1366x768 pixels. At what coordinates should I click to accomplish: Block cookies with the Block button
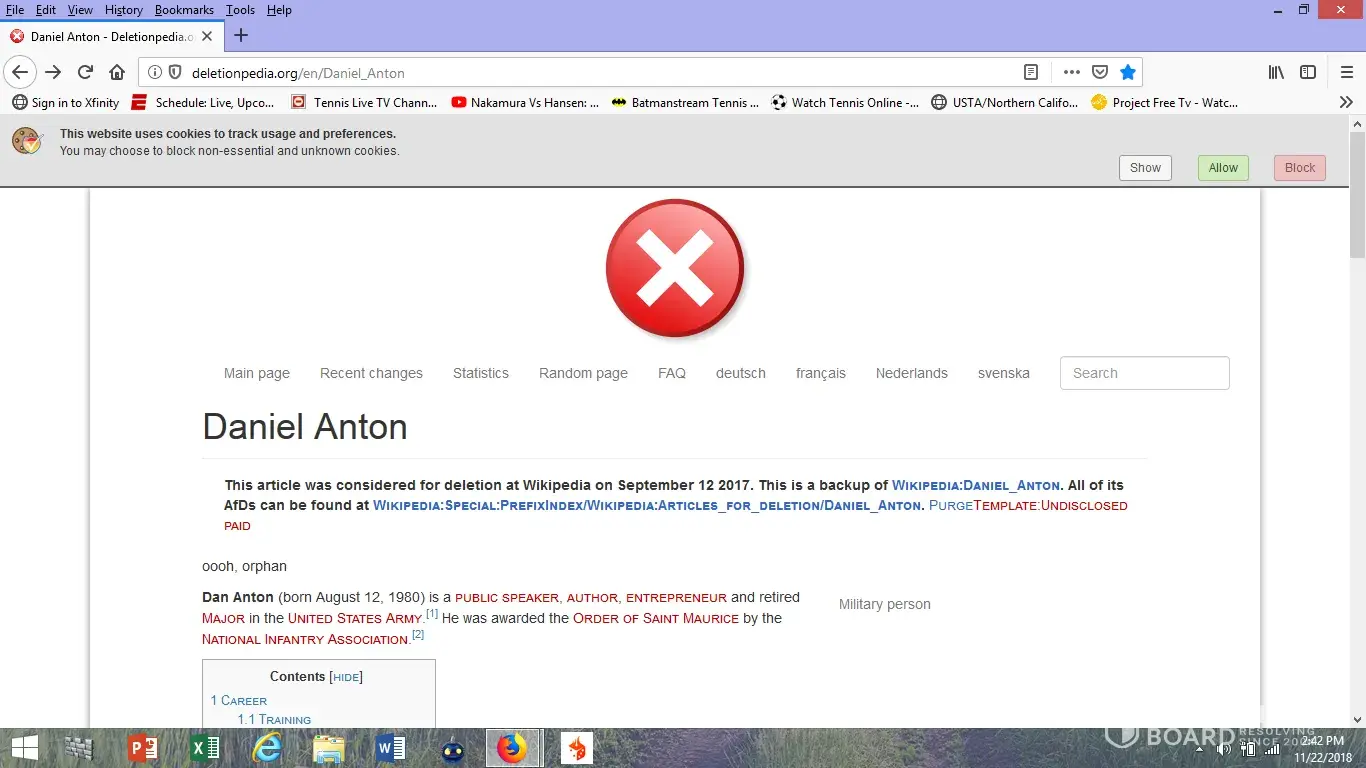[1299, 168]
